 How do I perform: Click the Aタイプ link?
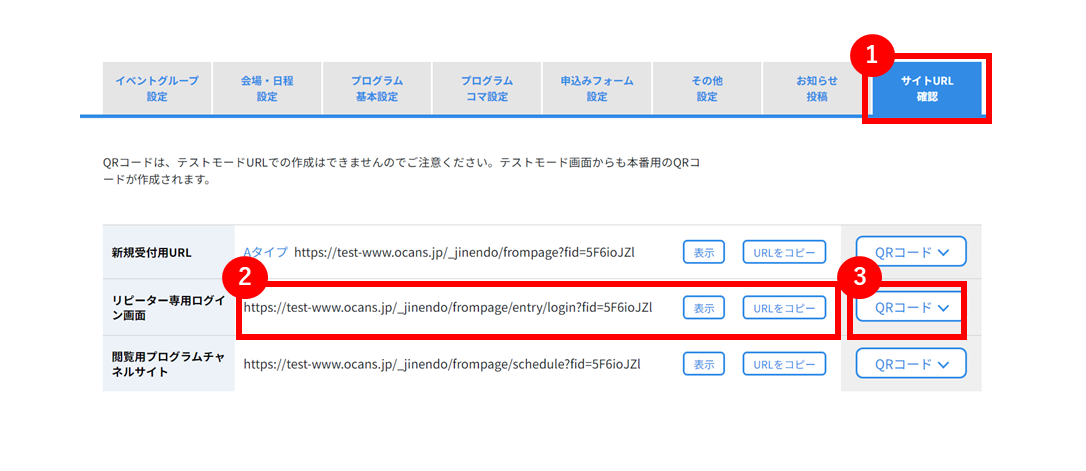[x=265, y=252]
